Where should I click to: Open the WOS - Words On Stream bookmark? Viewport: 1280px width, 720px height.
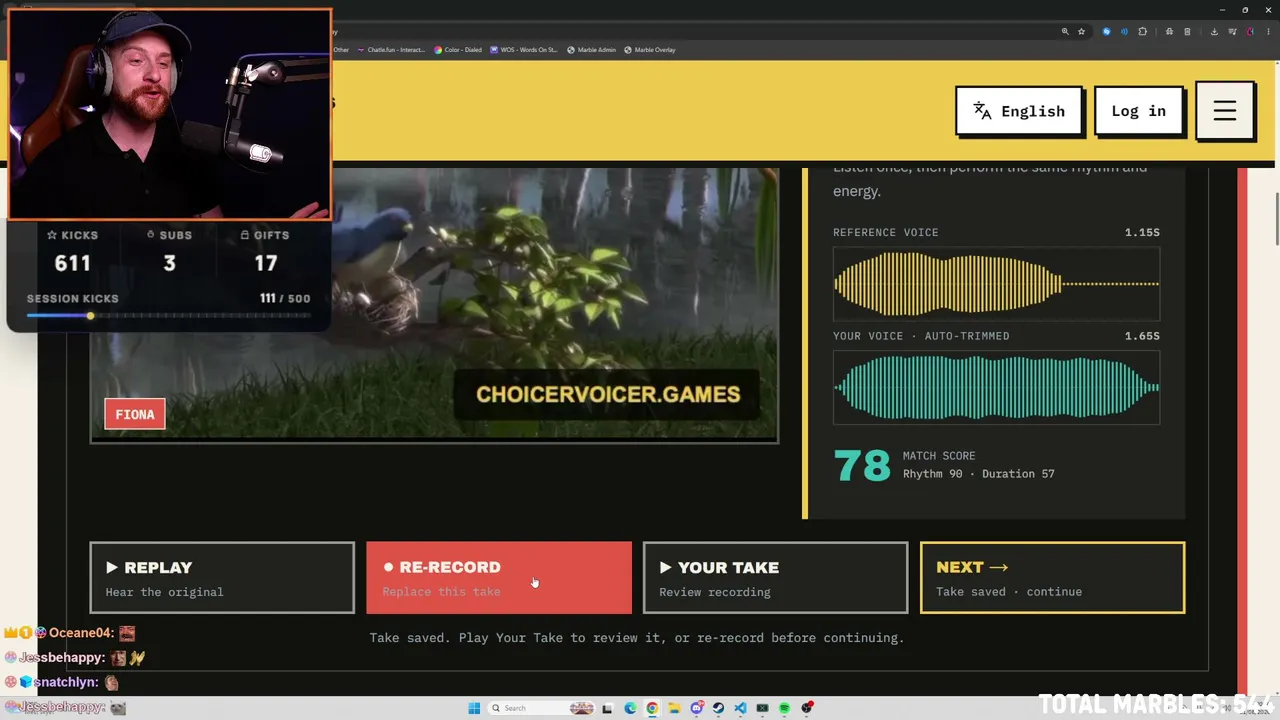523,50
